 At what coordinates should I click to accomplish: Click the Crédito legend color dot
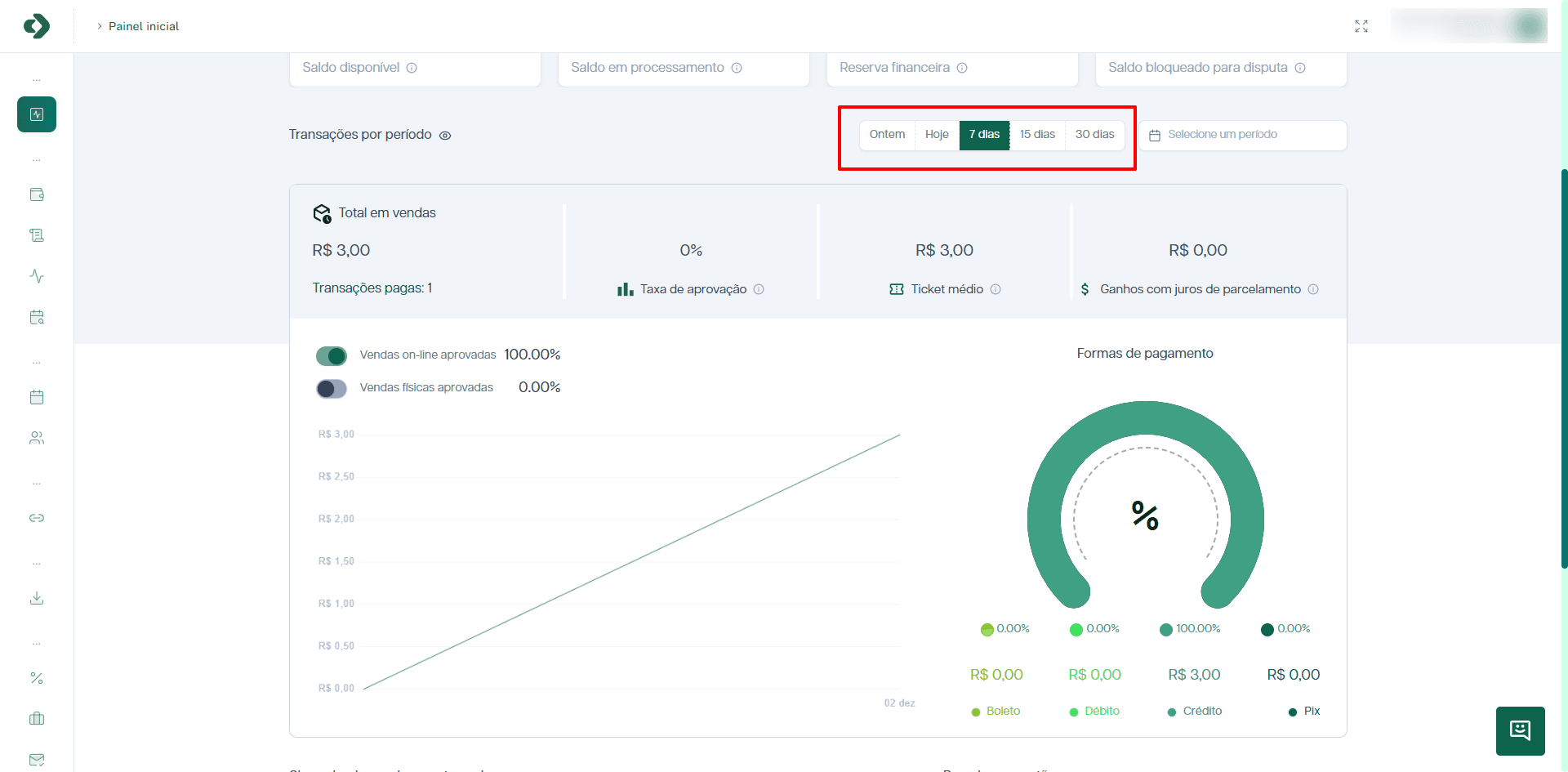[1172, 712]
